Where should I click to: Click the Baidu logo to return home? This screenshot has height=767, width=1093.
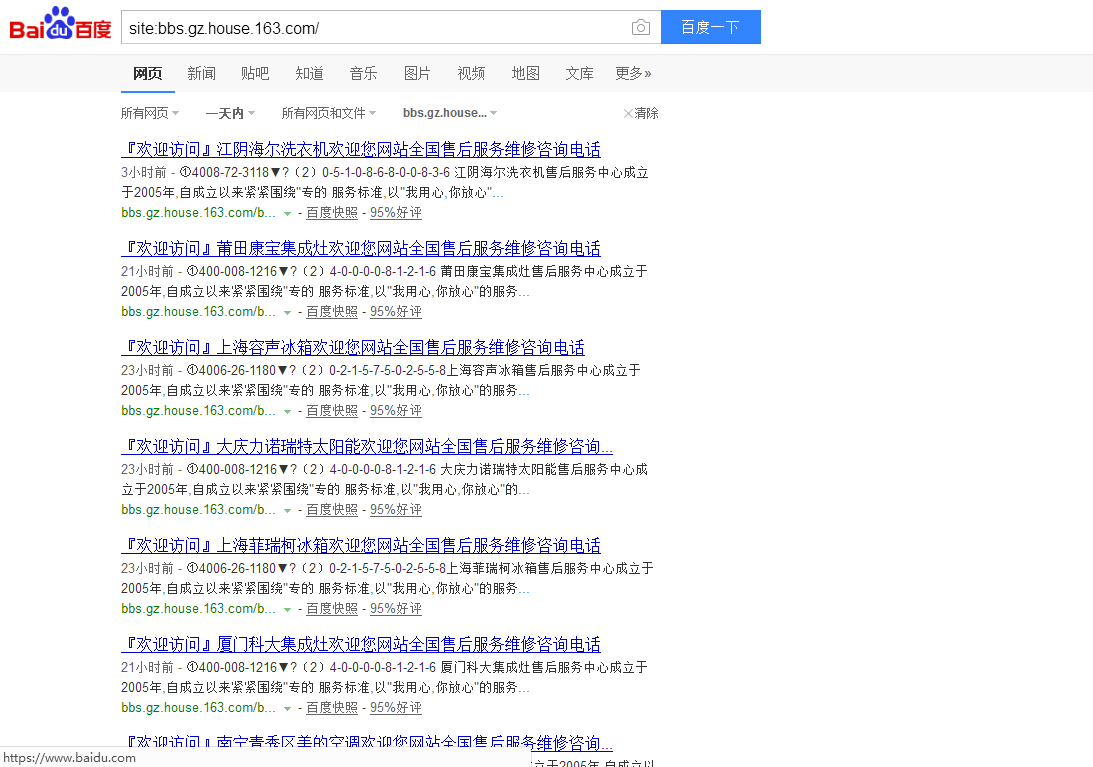click(57, 27)
